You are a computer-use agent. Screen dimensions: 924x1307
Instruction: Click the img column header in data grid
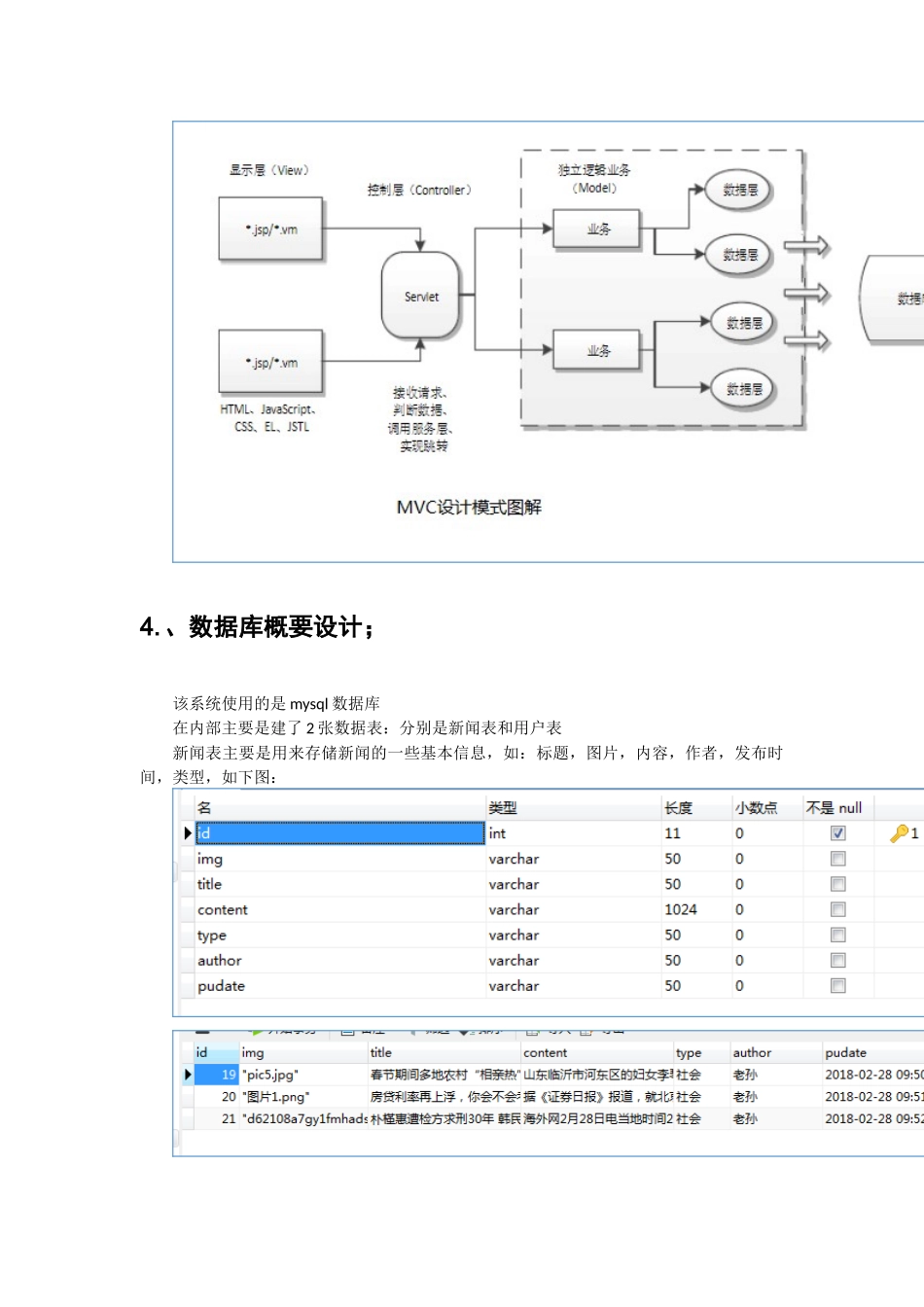pyautogui.click(x=302, y=1052)
